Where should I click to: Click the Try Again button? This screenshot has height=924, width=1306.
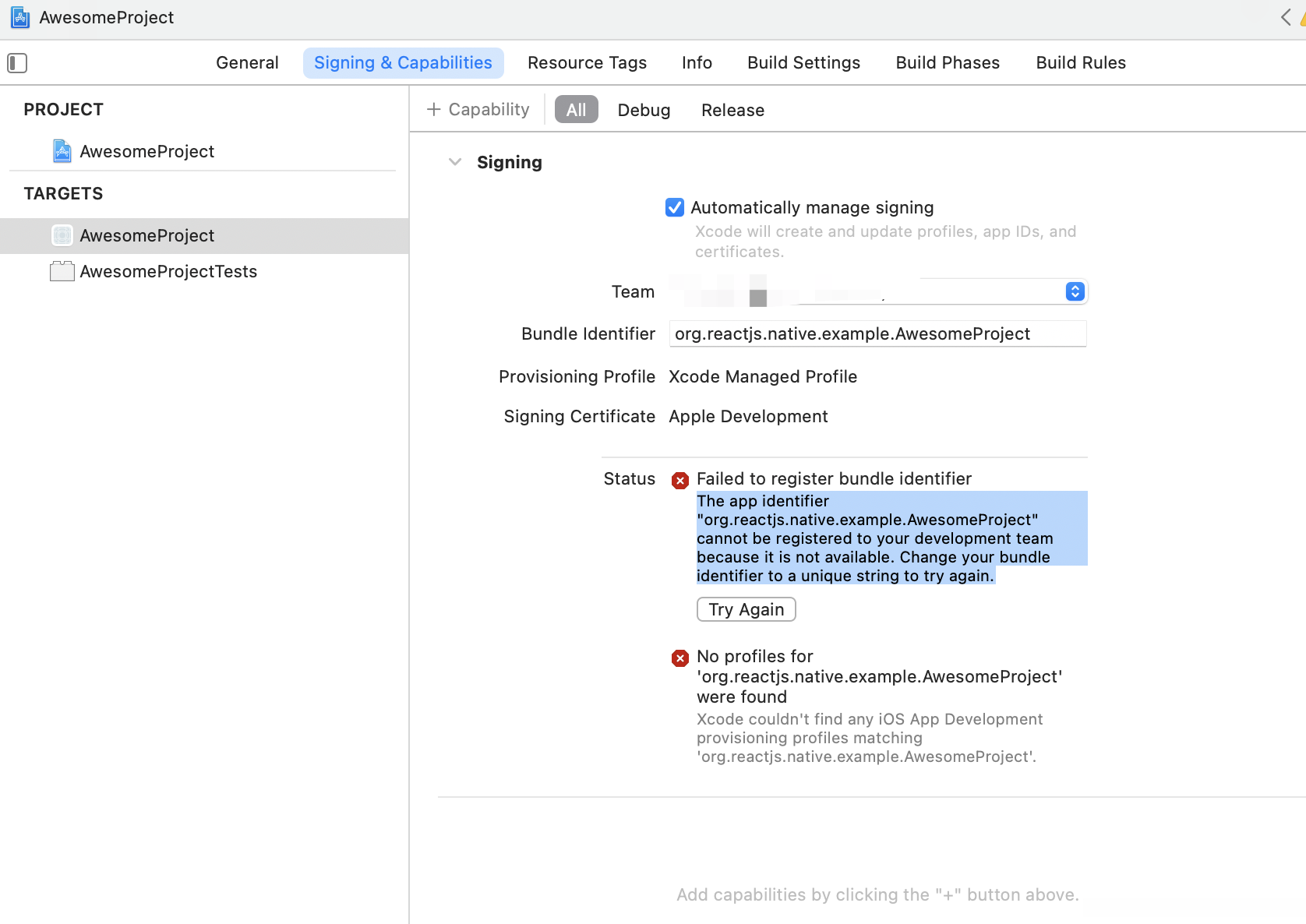[x=746, y=609]
